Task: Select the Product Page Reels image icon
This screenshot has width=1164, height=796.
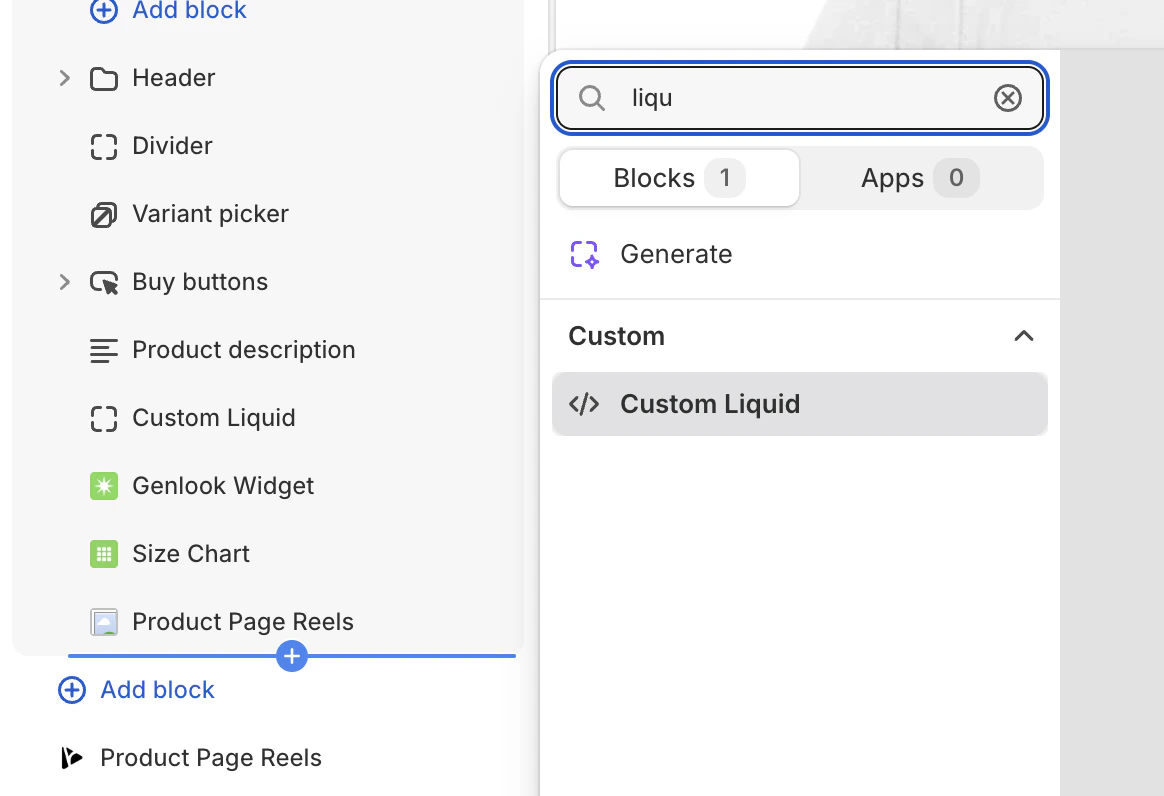Action: (104, 622)
